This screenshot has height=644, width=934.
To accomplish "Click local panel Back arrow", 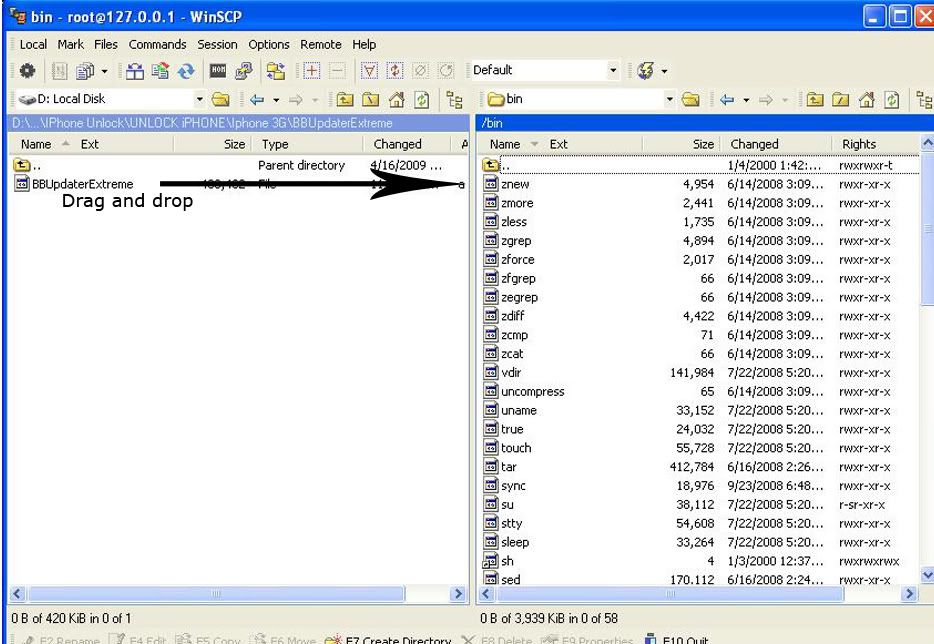I will point(257,99).
